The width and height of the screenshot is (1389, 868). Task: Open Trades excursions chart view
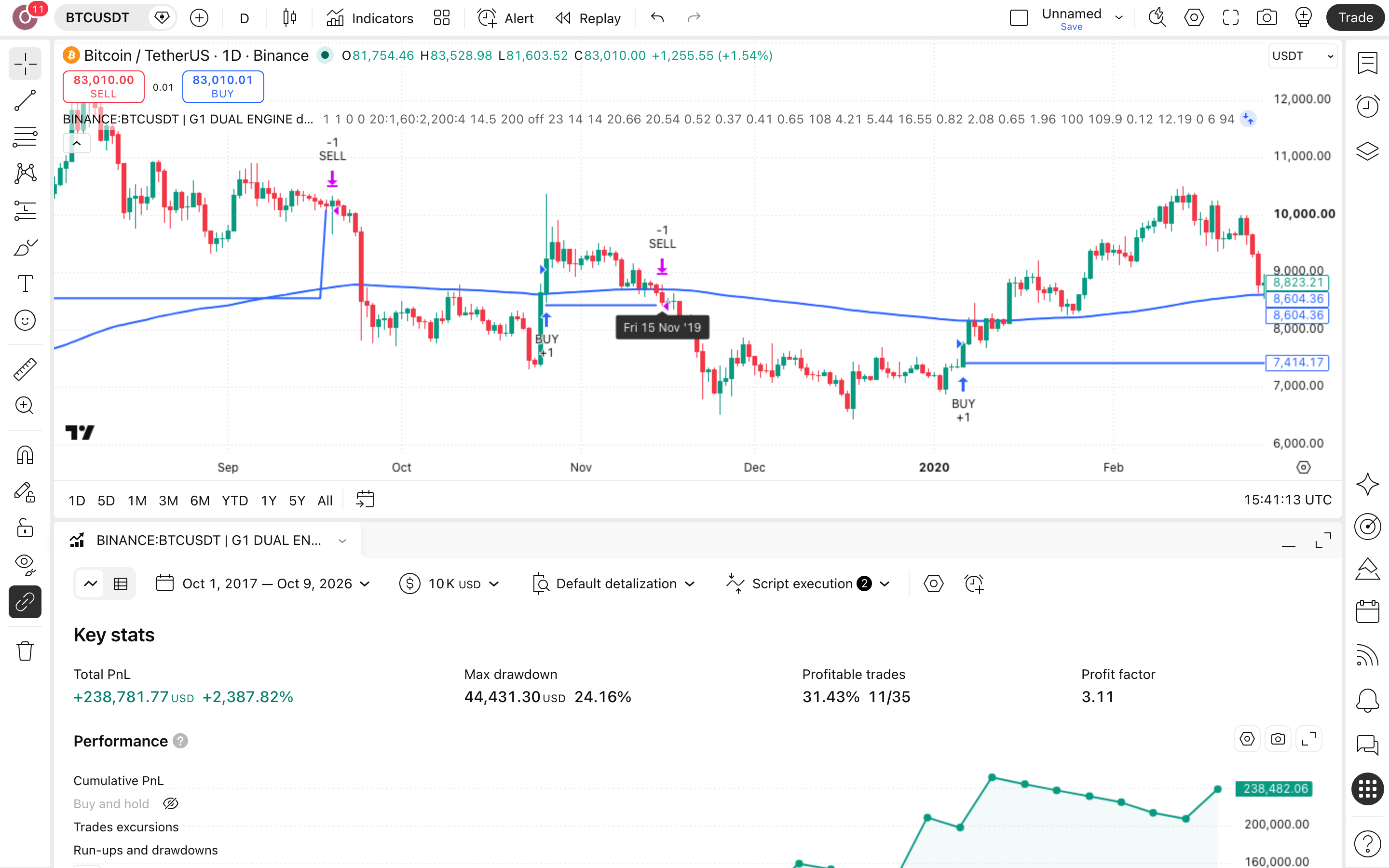point(126,827)
